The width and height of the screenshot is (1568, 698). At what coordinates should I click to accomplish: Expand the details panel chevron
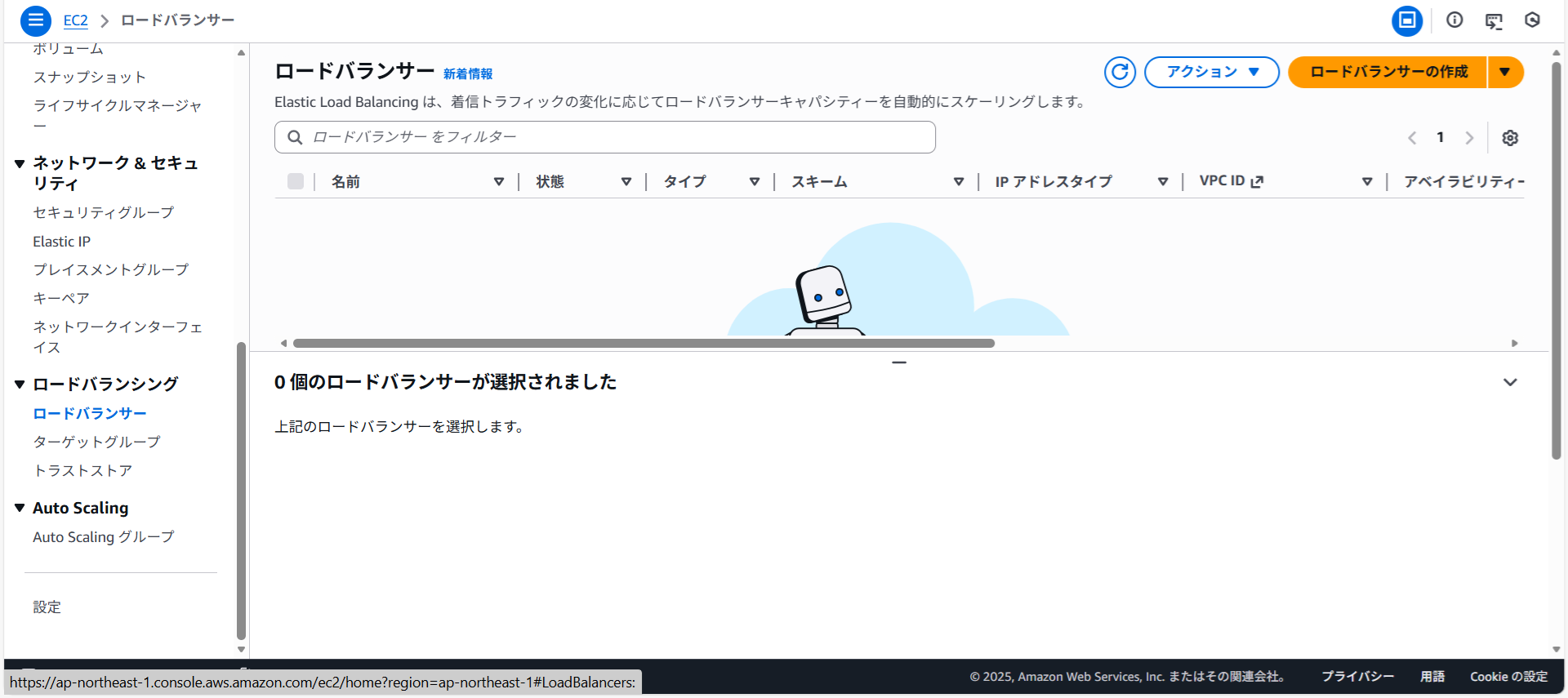tap(1510, 382)
